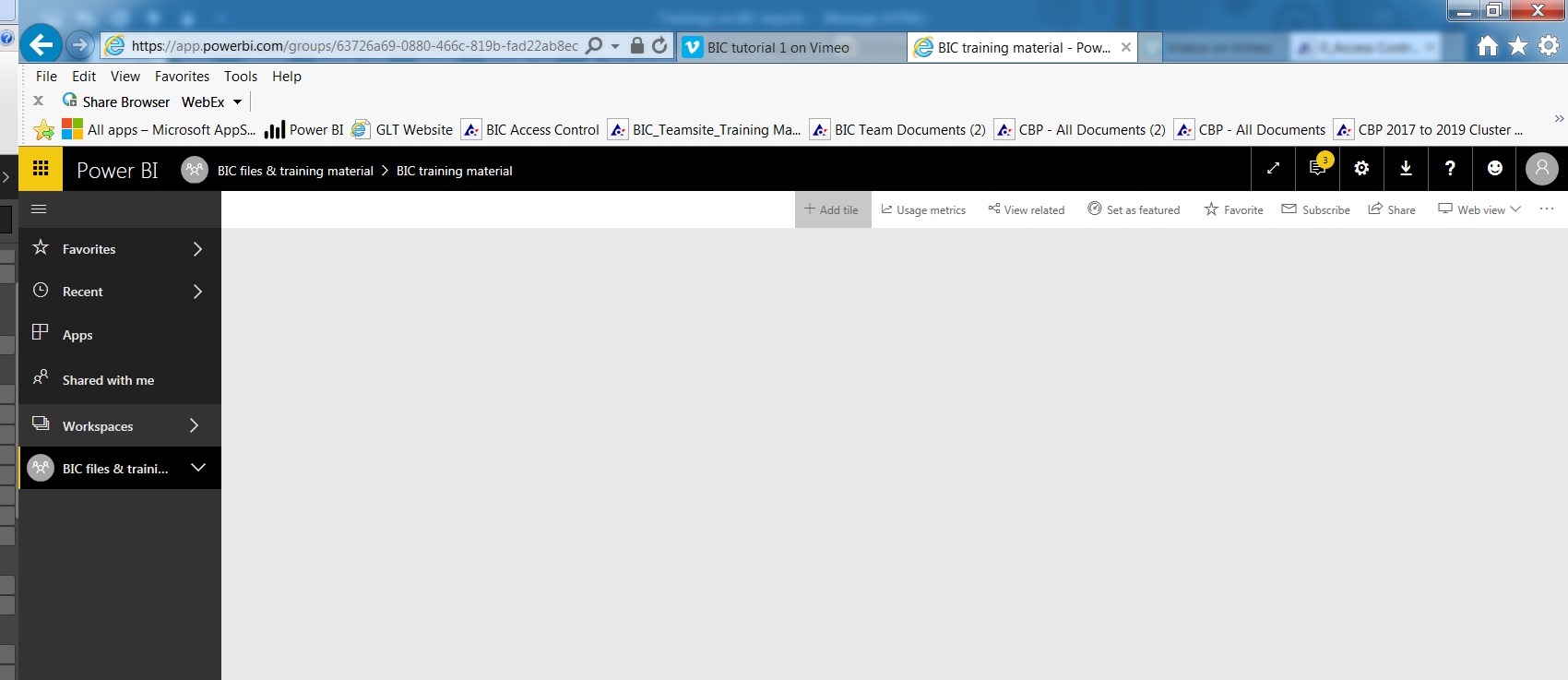This screenshot has height=680, width=1568.
Task: Open the Internet Explorer home page icon
Action: pyautogui.click(x=1488, y=46)
